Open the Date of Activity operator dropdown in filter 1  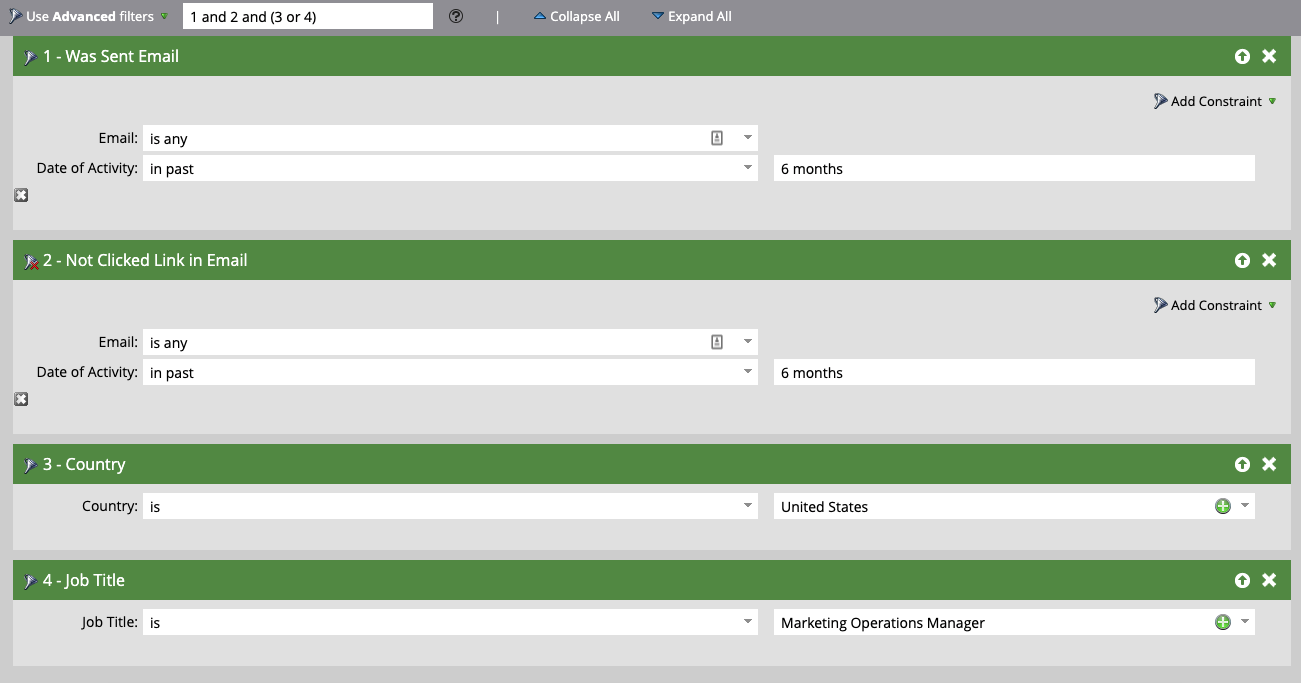point(748,168)
